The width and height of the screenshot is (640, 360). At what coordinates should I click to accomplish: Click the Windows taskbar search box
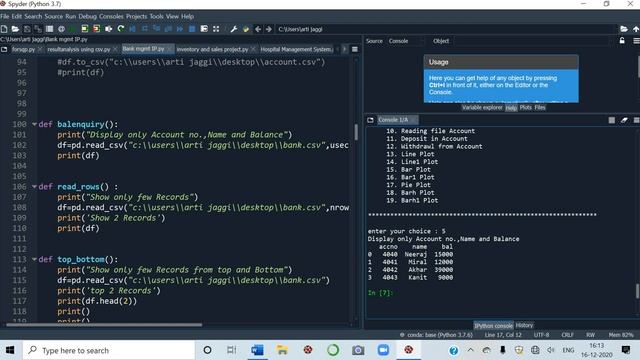[x=109, y=350]
